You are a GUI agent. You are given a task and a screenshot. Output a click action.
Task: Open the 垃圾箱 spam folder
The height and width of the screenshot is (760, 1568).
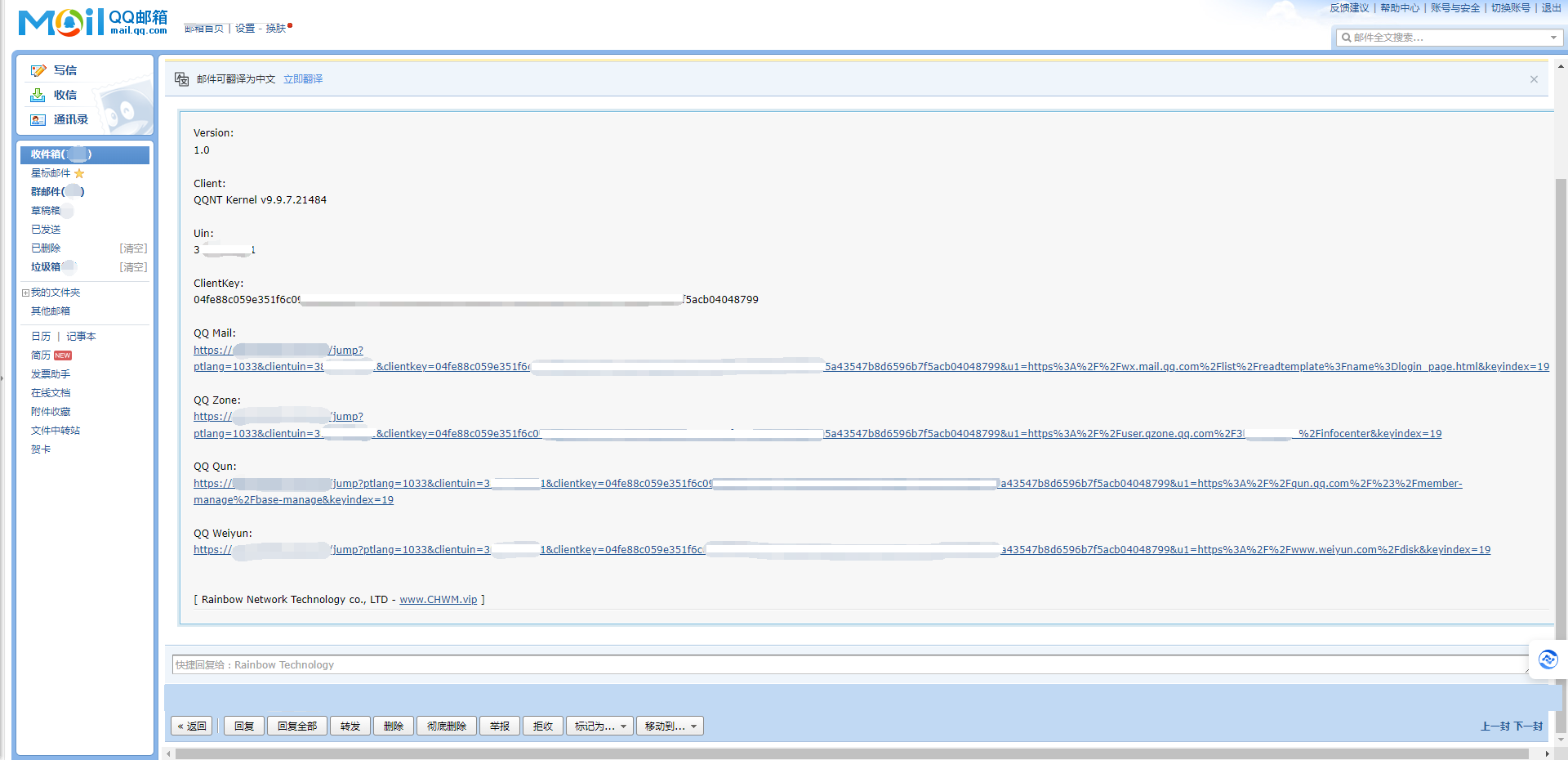click(46, 267)
